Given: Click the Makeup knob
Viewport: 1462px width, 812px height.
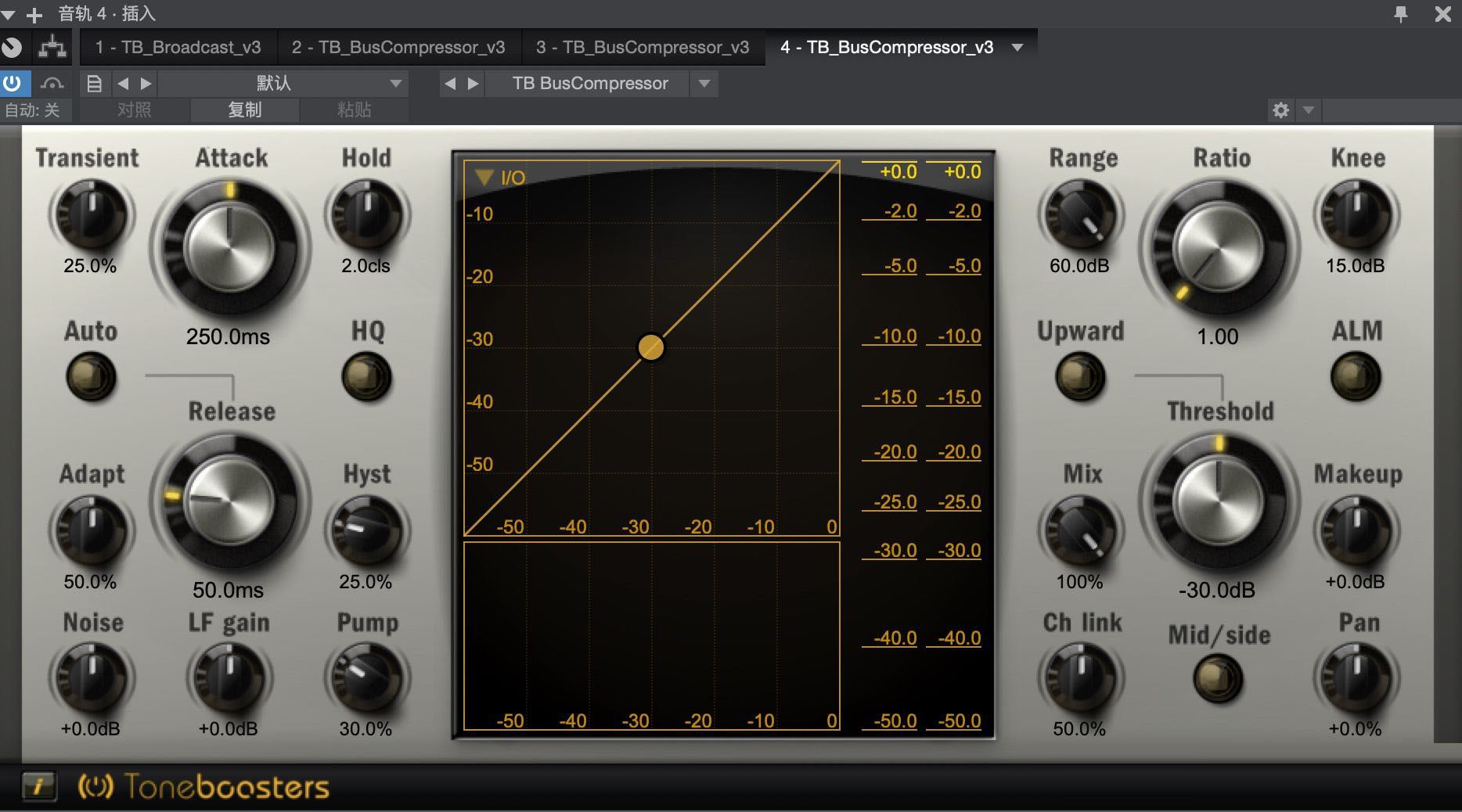Looking at the screenshot, I should coord(1356,530).
